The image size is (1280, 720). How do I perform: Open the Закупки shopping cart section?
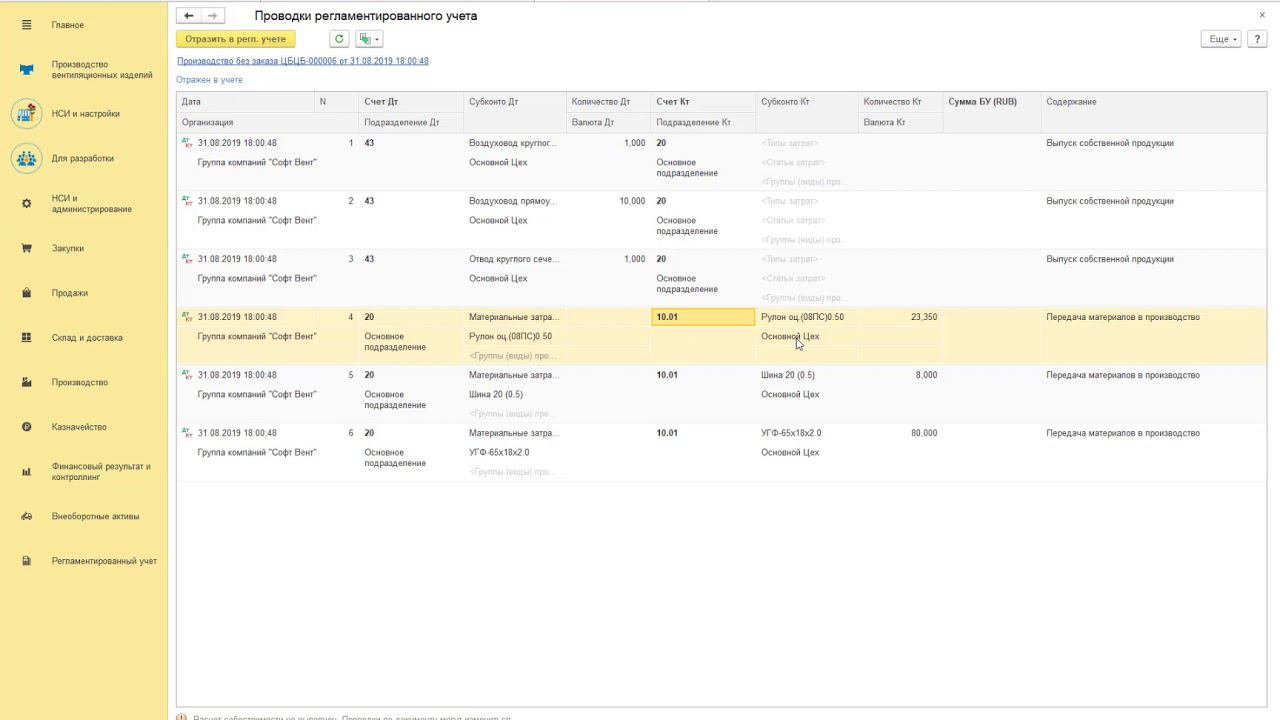tap(27, 248)
